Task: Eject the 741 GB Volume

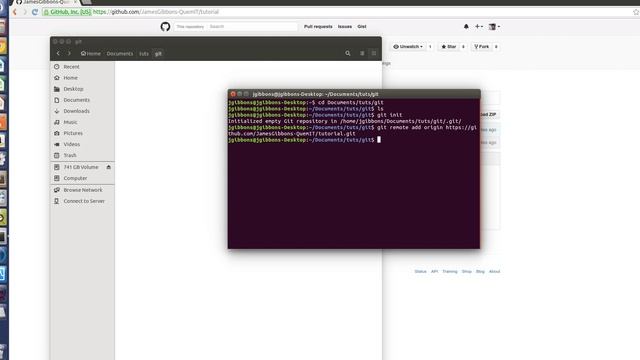Action: [109, 167]
